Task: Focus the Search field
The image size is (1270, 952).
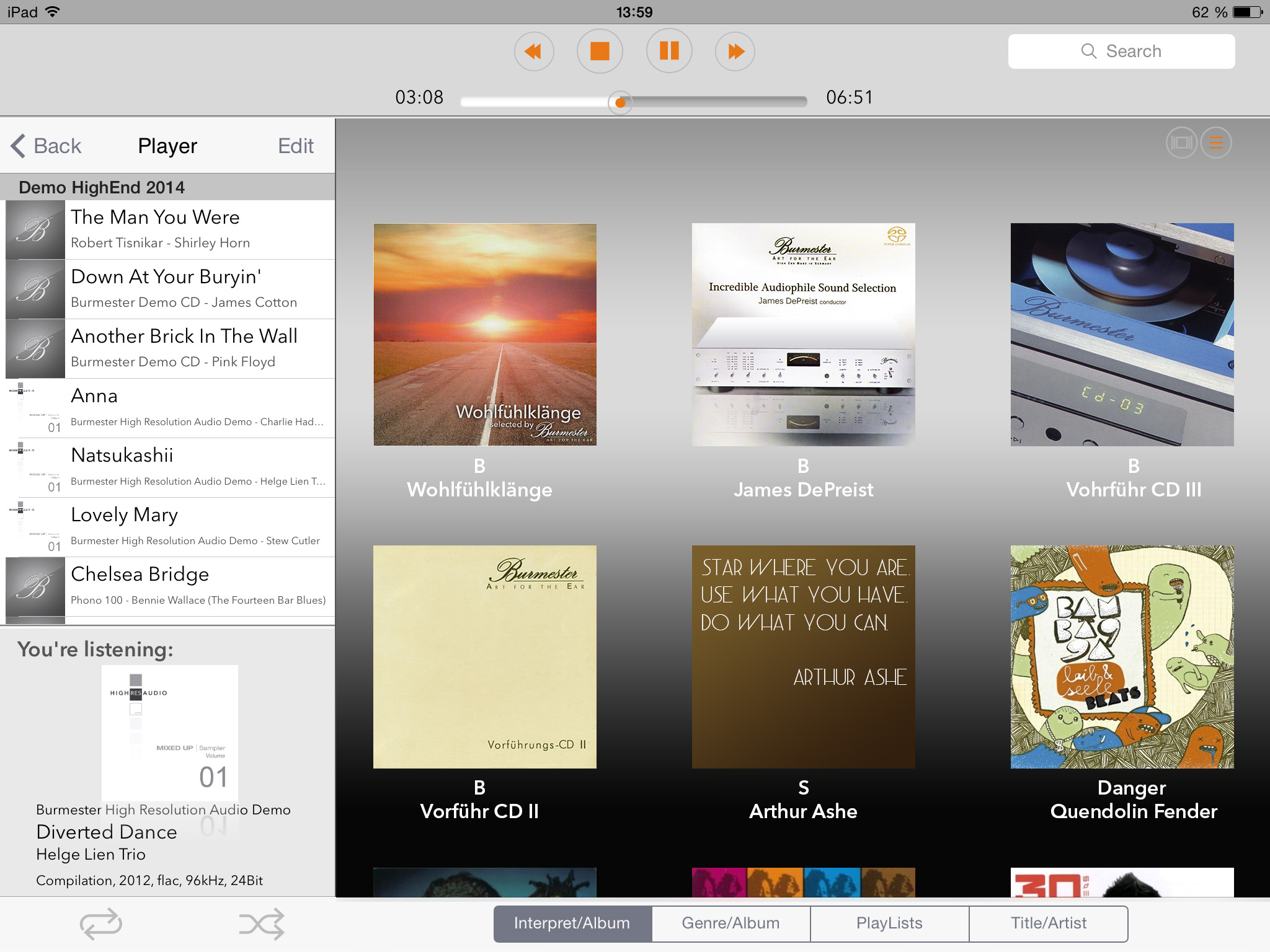Action: 1121,51
